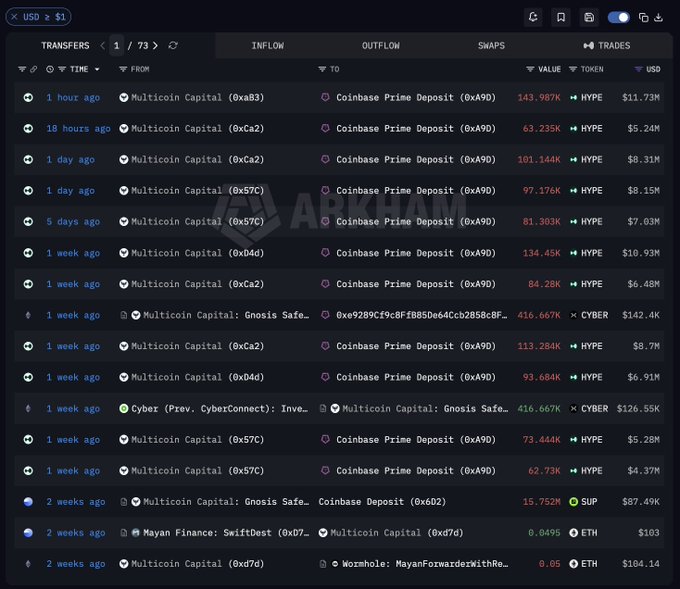The image size is (680, 589).
Task: Click the page number field showing 1
Action: click(x=116, y=46)
